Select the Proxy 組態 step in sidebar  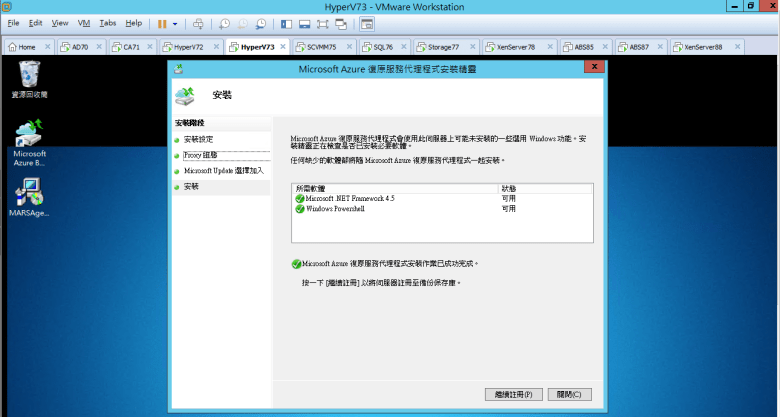pyautogui.click(x=200, y=155)
